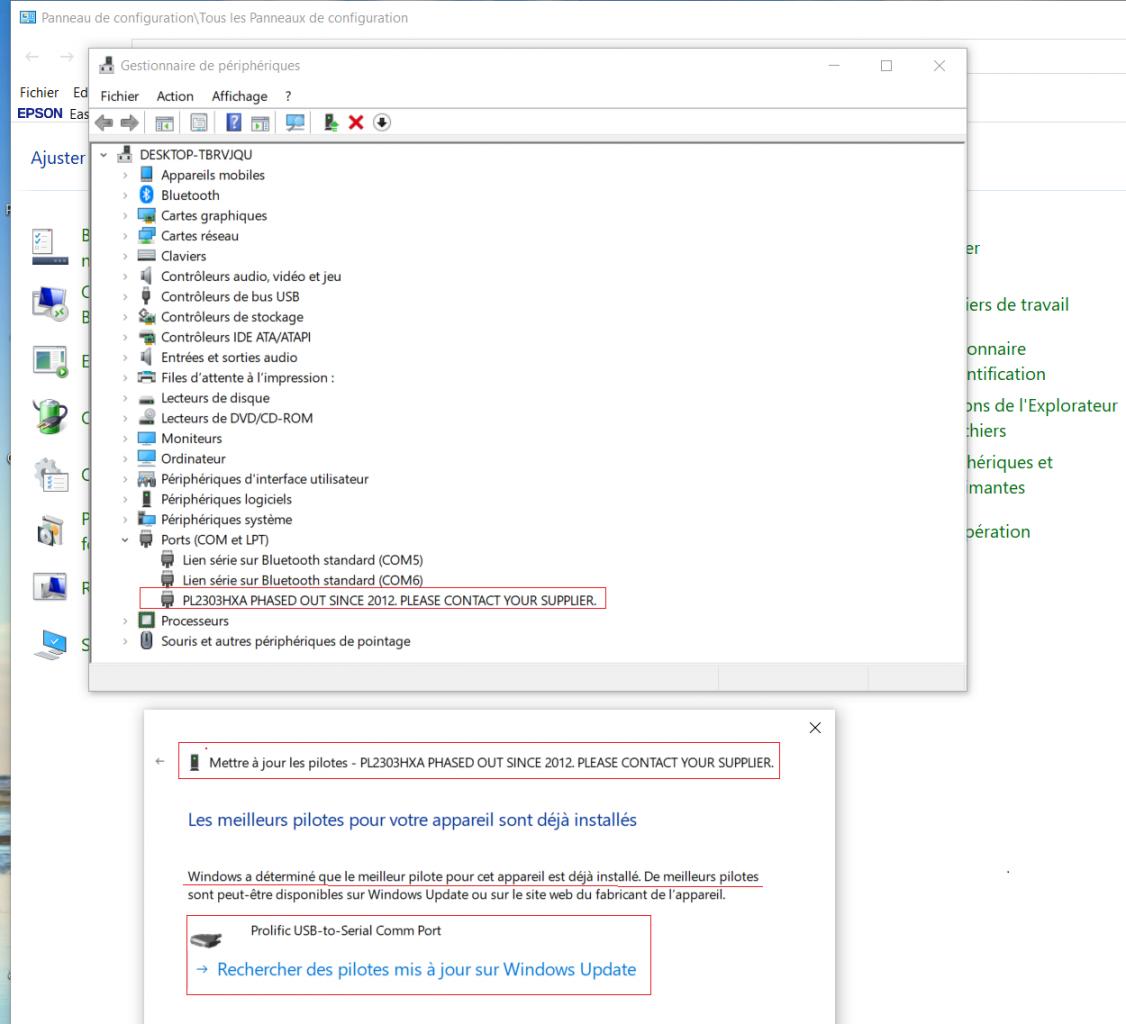
Task: Open Fichier menu in Device Manager
Action: tap(119, 96)
